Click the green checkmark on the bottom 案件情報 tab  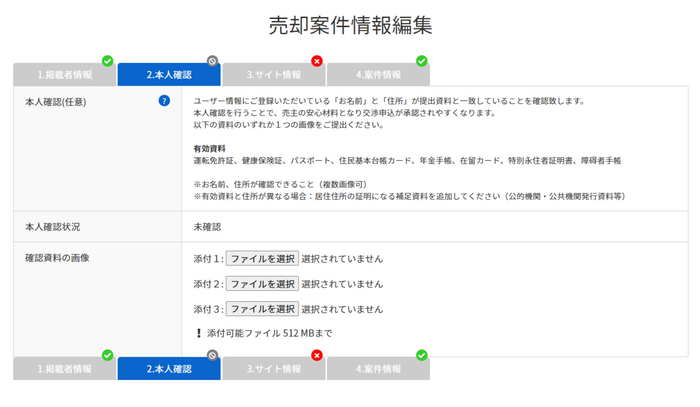[422, 355]
